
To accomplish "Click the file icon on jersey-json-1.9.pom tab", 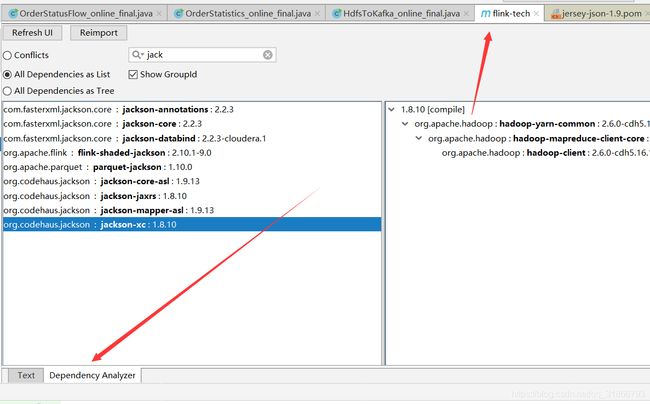I will 555,15.
